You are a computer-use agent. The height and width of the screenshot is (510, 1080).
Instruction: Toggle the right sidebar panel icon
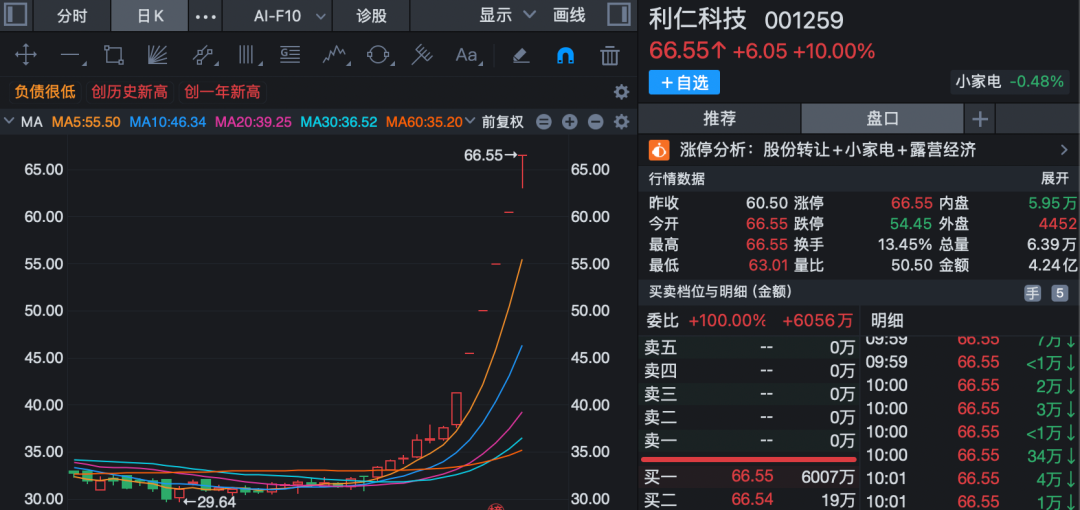tap(619, 14)
